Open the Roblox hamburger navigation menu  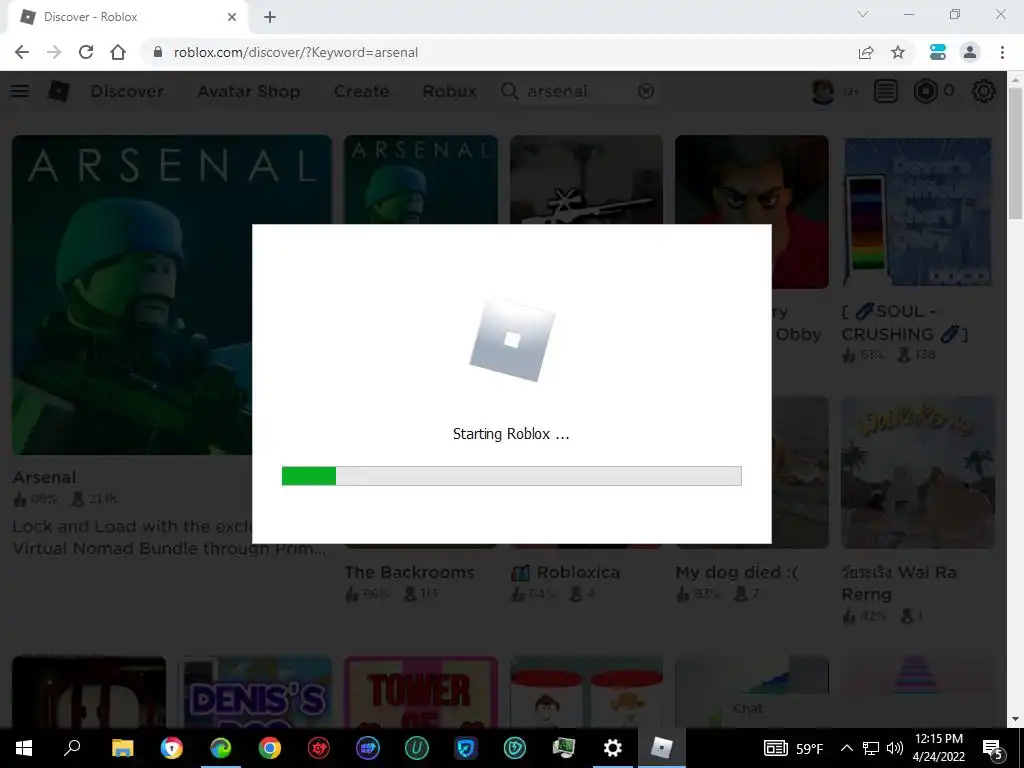20,91
